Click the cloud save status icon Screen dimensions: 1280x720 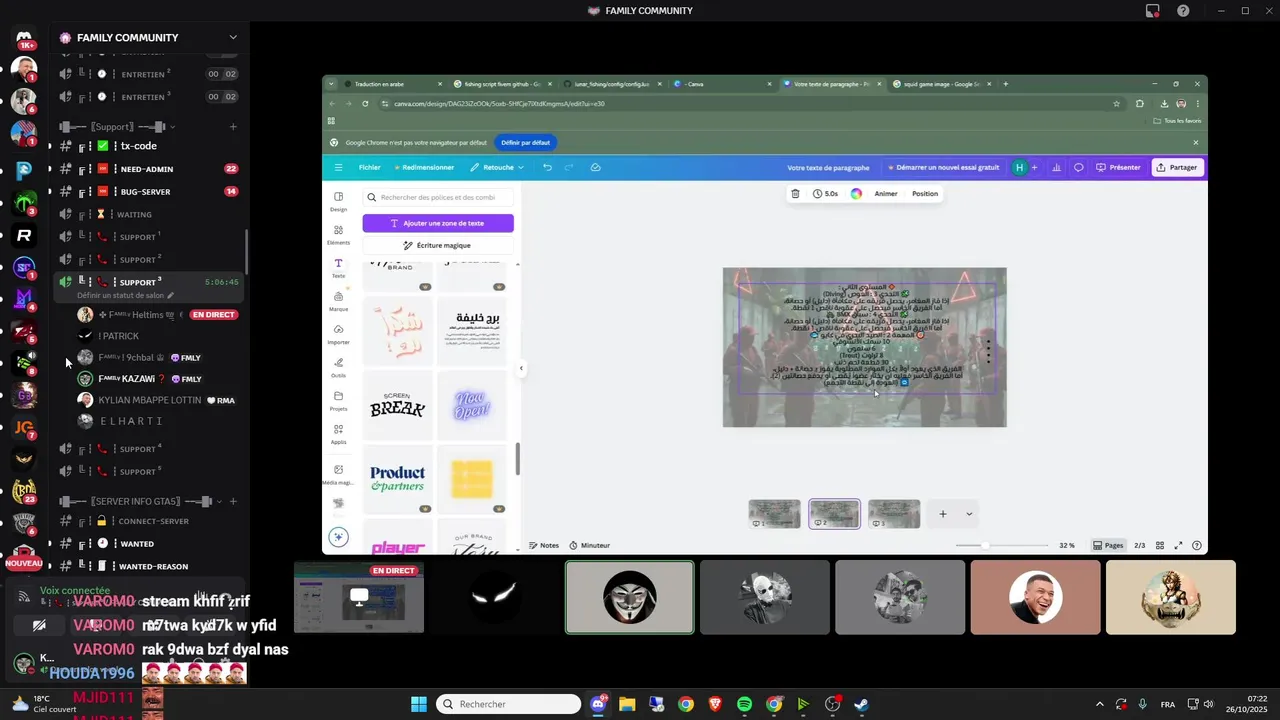pos(595,167)
